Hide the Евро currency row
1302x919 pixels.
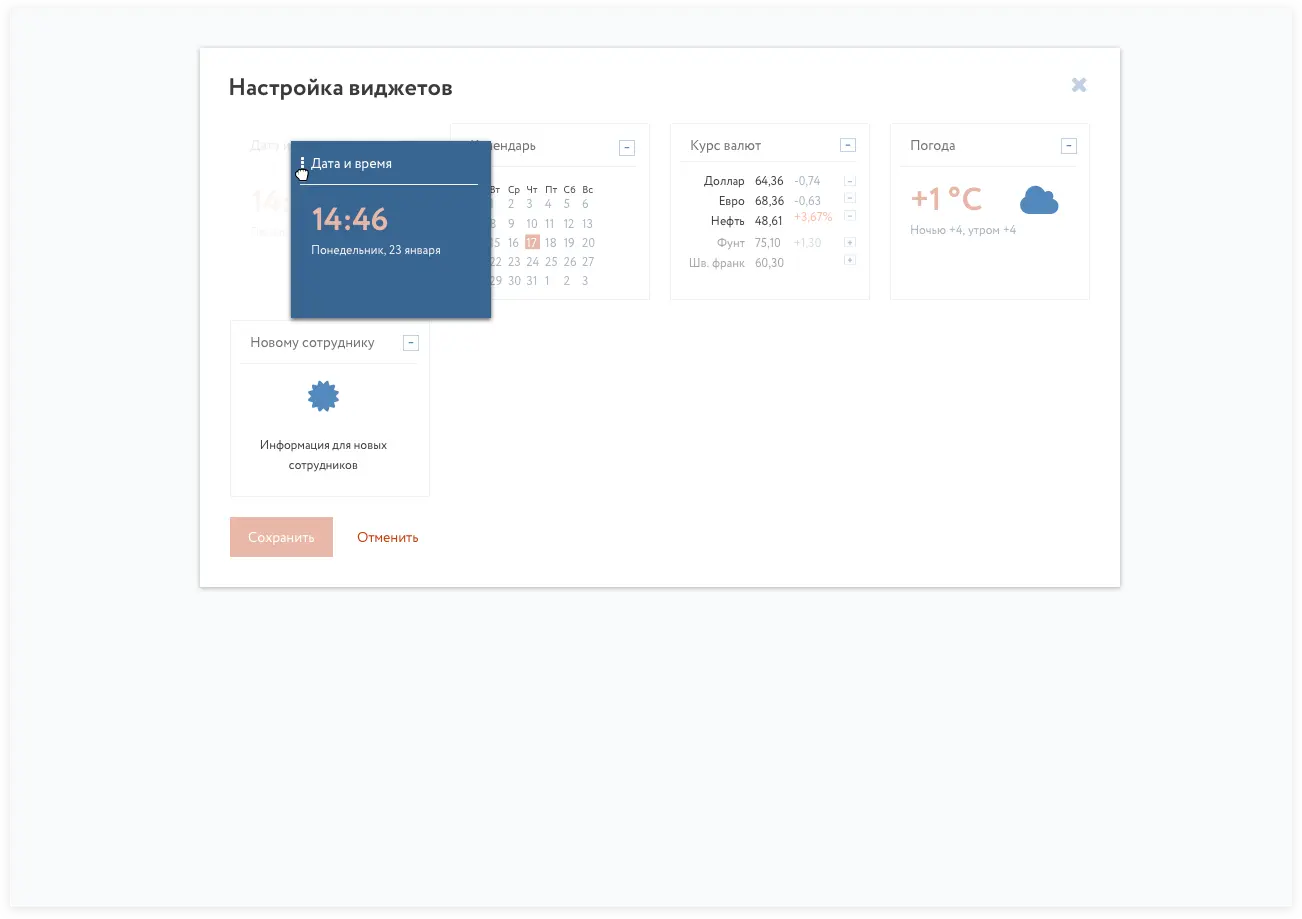(x=850, y=198)
